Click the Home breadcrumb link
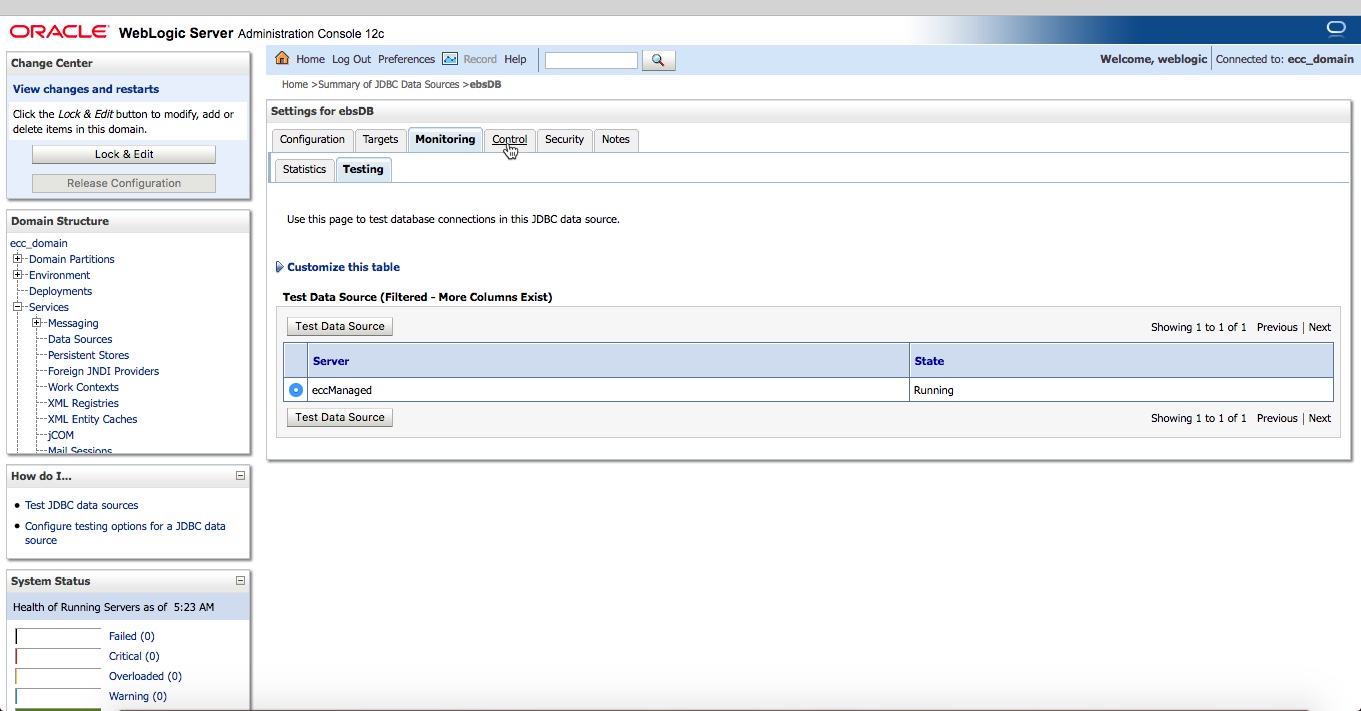The width and height of the screenshot is (1361, 711). 295,85
